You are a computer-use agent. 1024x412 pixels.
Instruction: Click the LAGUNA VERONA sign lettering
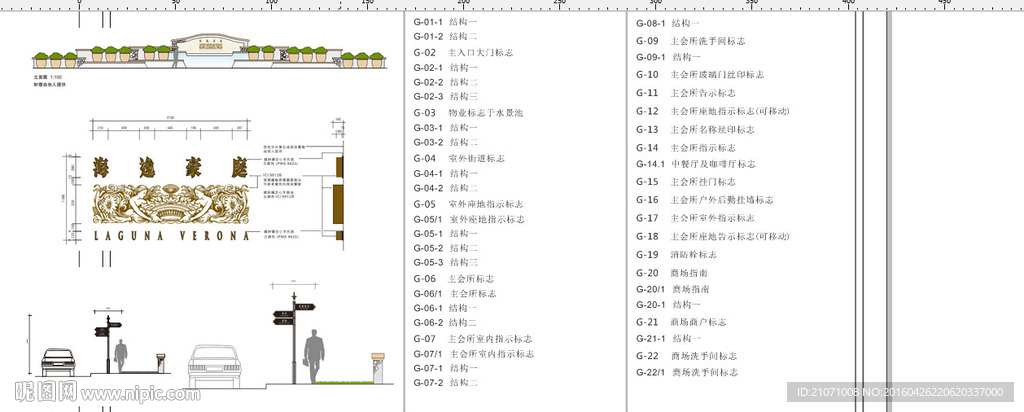tap(170, 237)
